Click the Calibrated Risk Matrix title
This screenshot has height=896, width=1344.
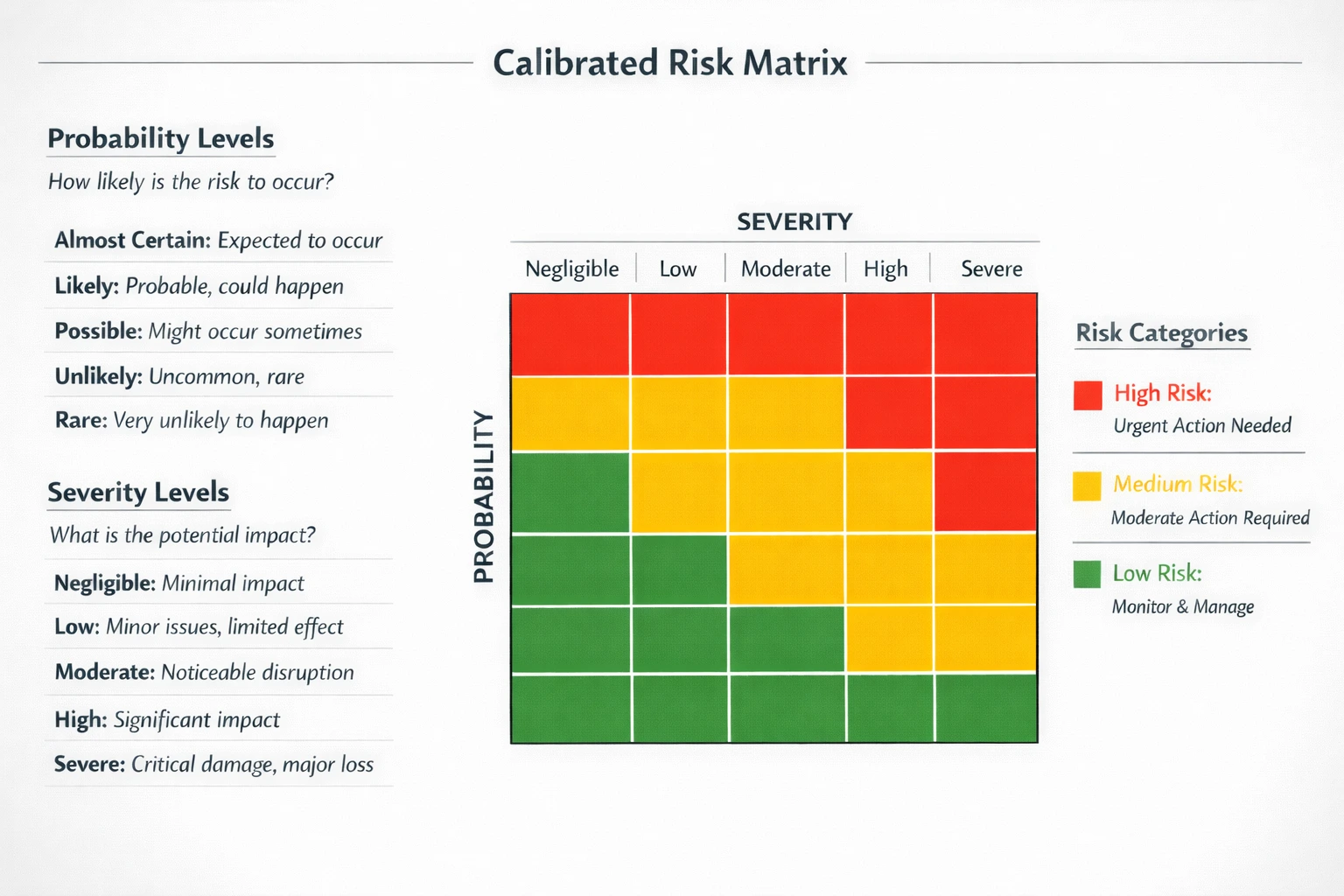[x=670, y=63]
